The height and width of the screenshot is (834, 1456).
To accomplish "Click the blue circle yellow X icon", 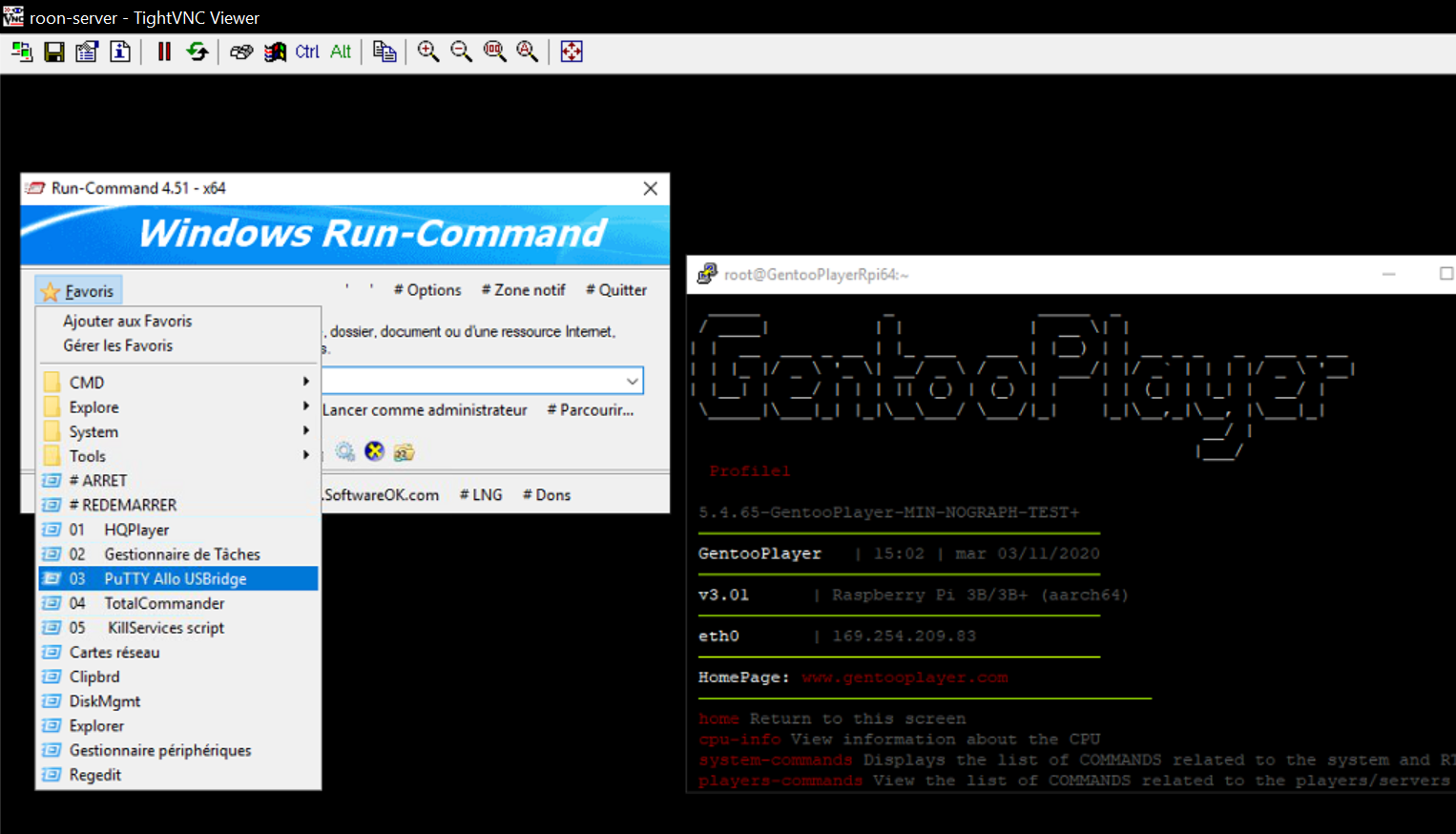I will click(x=374, y=451).
